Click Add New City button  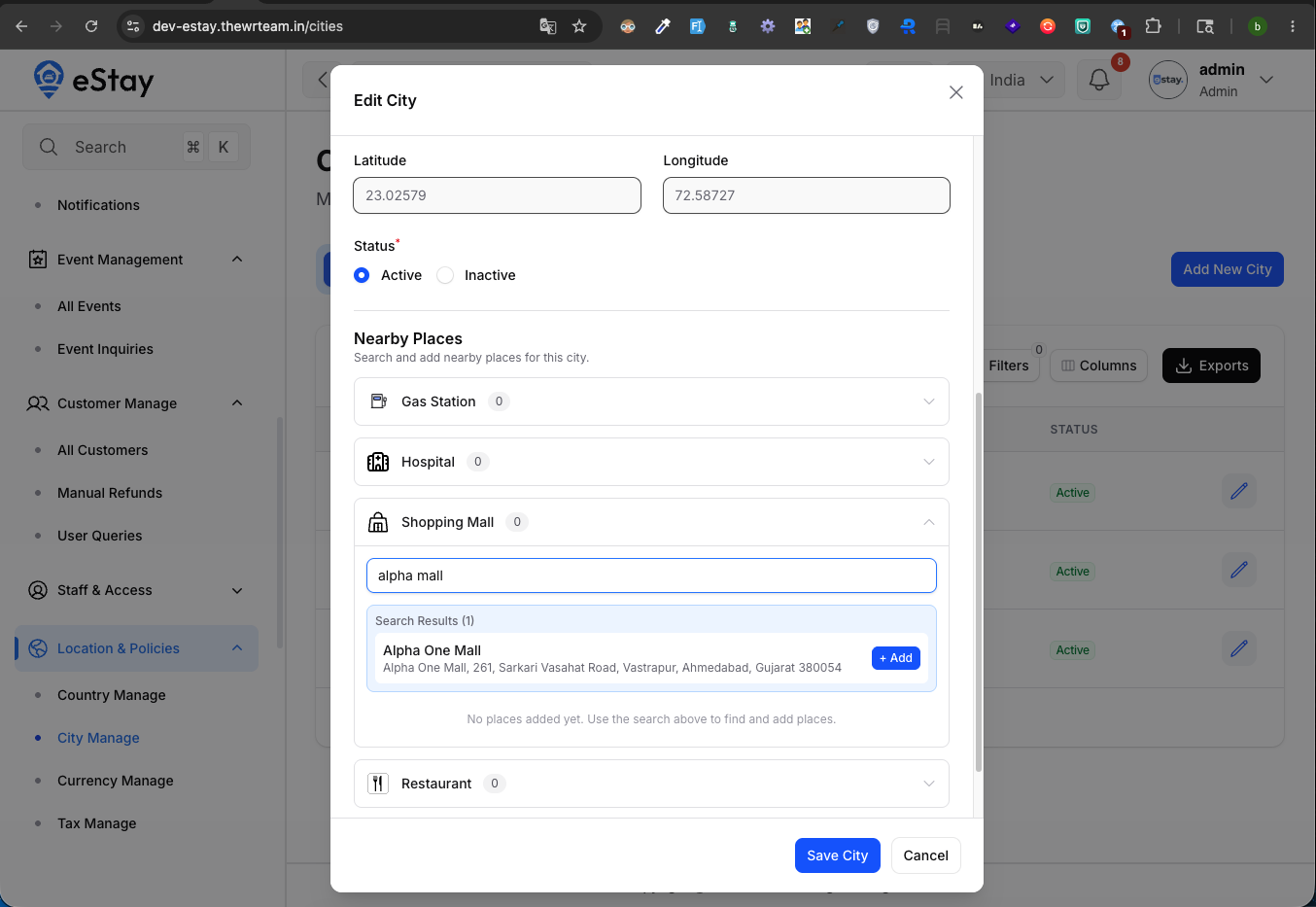tap(1227, 269)
